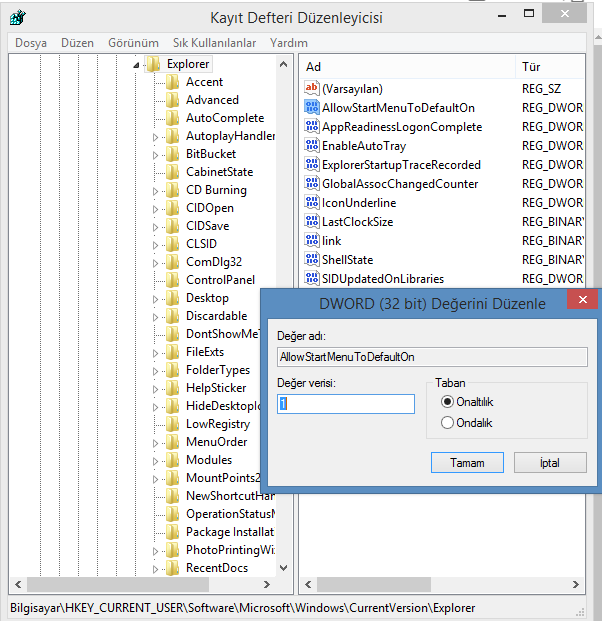Click the tree pane scroll up arrow
Screen dimensions: 602x621
[x=283, y=64]
